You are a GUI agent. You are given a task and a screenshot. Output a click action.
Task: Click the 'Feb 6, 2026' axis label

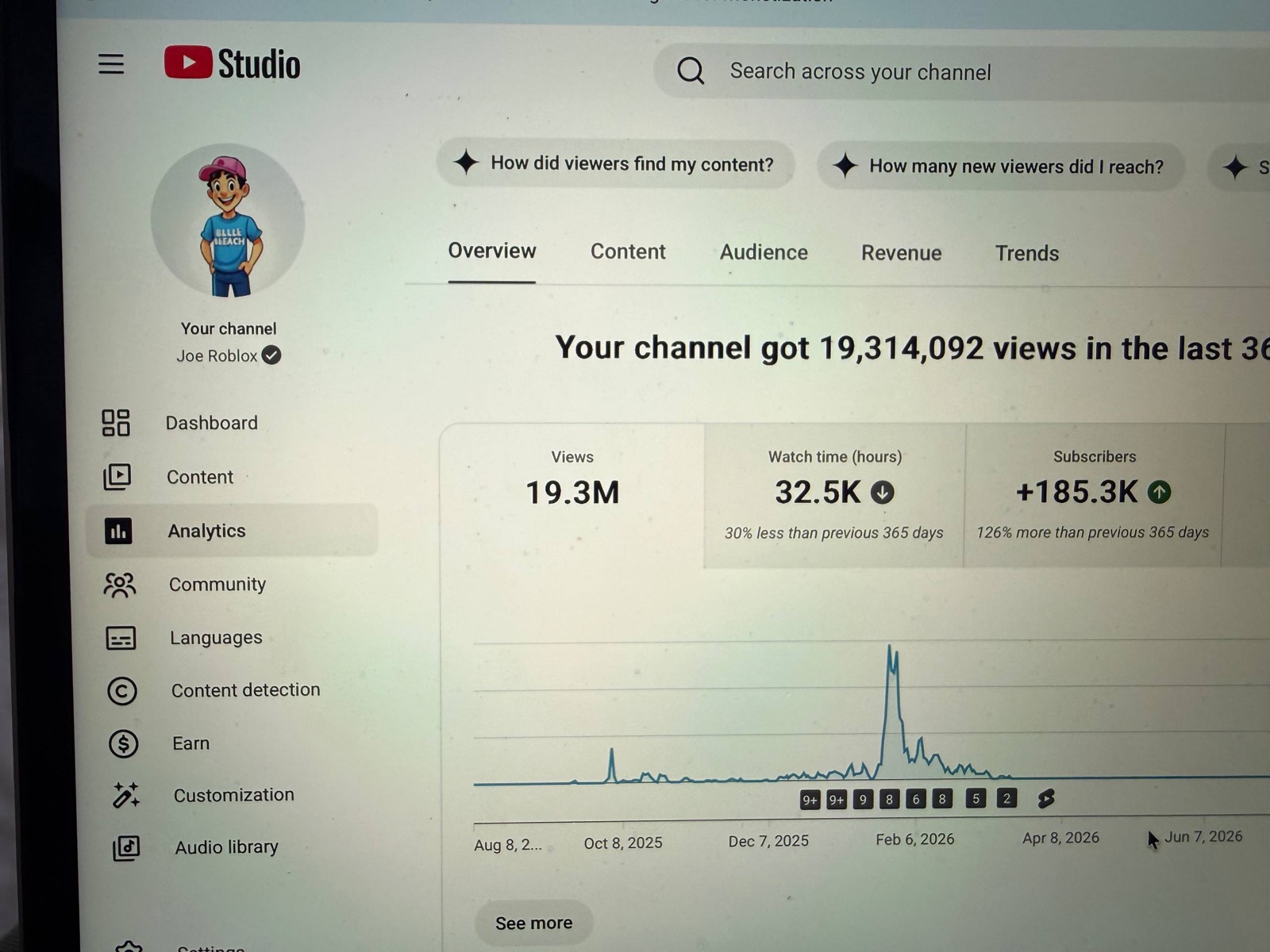(x=915, y=839)
